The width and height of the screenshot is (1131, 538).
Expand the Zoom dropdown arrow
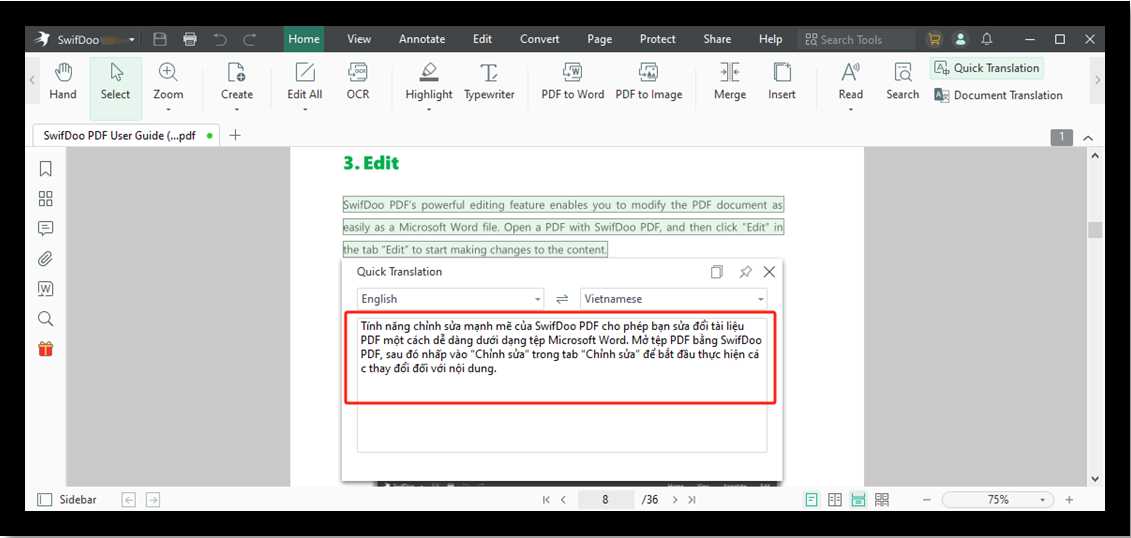168,110
